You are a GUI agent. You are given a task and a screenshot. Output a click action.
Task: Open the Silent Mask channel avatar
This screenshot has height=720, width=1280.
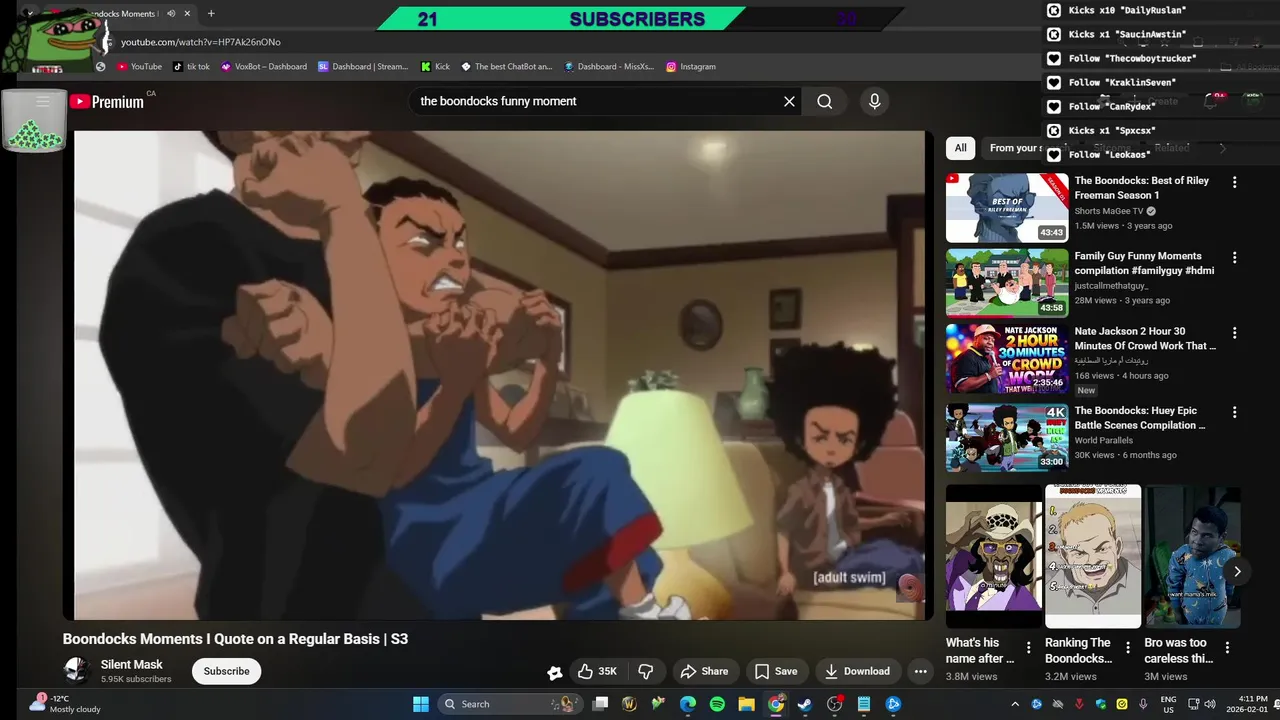[x=76, y=671]
